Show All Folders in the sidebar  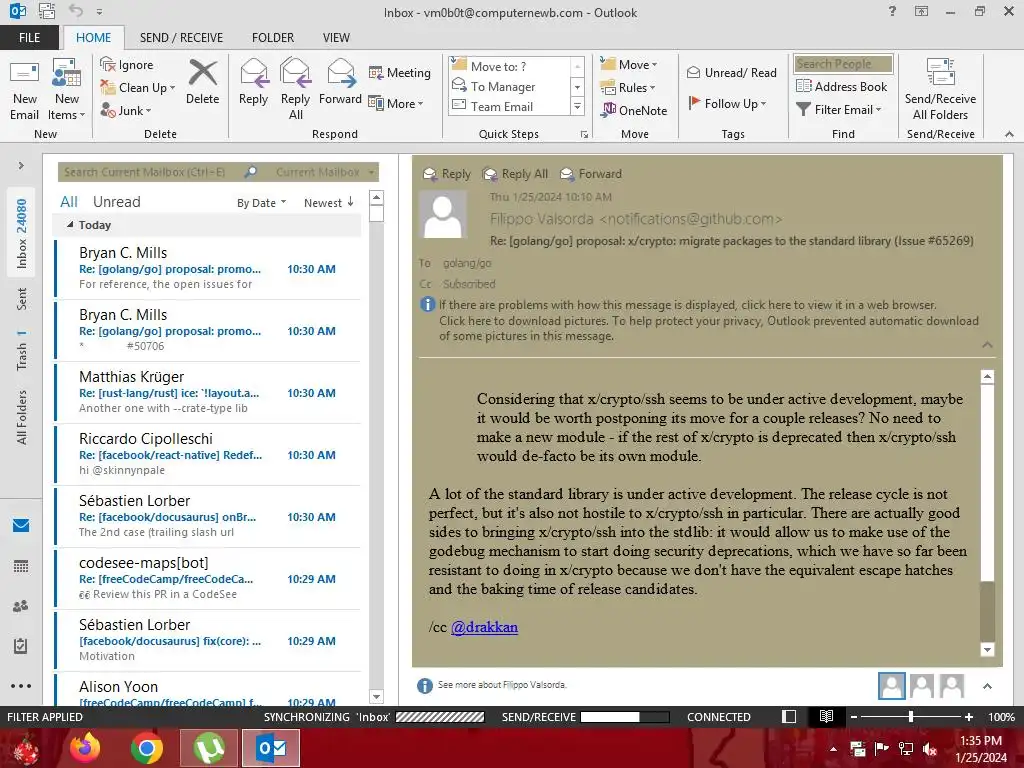pos(22,417)
